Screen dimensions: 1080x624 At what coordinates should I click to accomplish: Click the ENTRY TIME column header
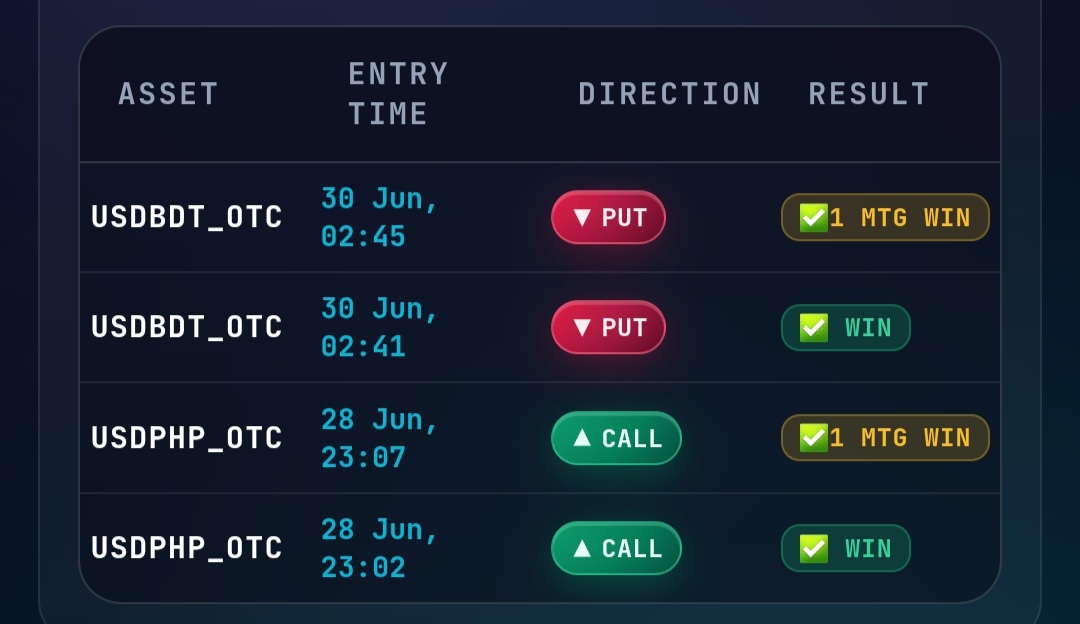[x=398, y=94]
